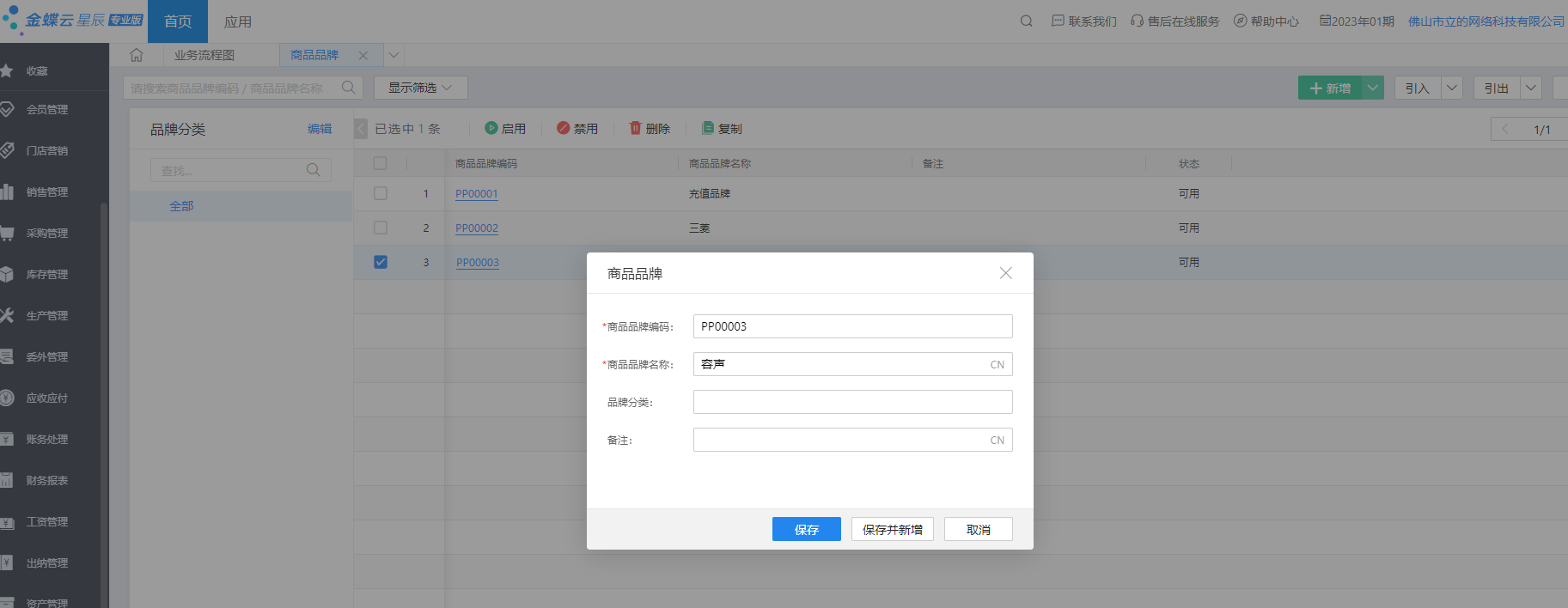Click the 商品品牌编码 input field

(853, 326)
